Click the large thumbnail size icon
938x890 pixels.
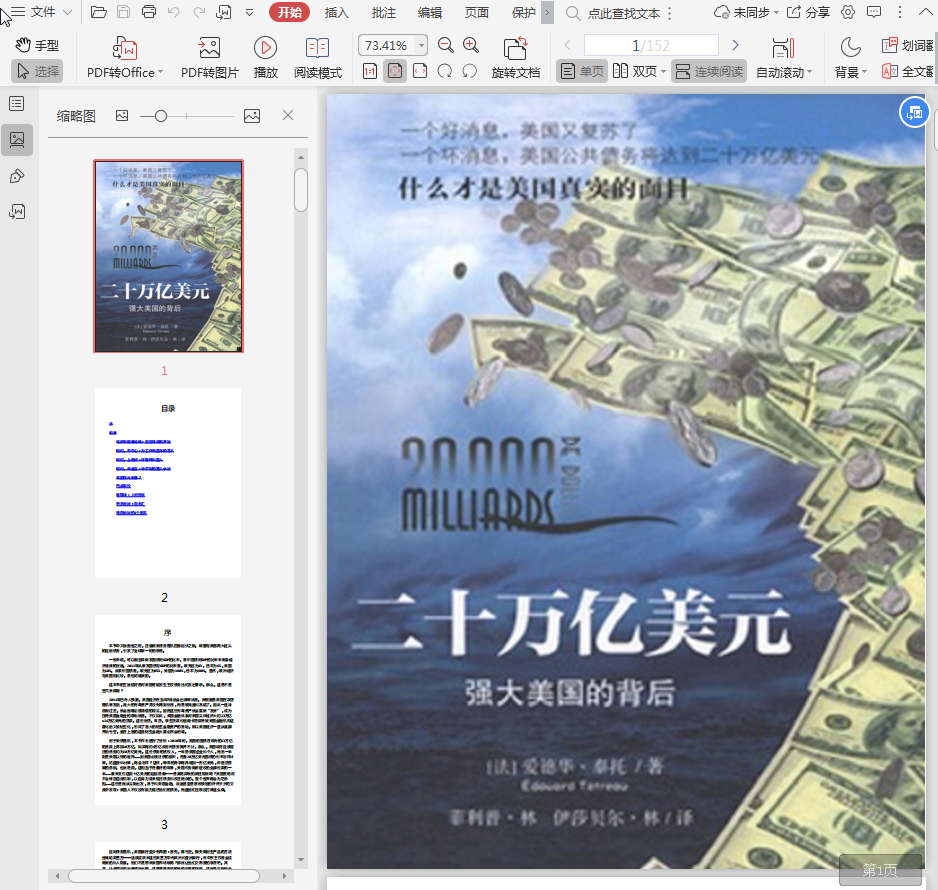(x=252, y=115)
